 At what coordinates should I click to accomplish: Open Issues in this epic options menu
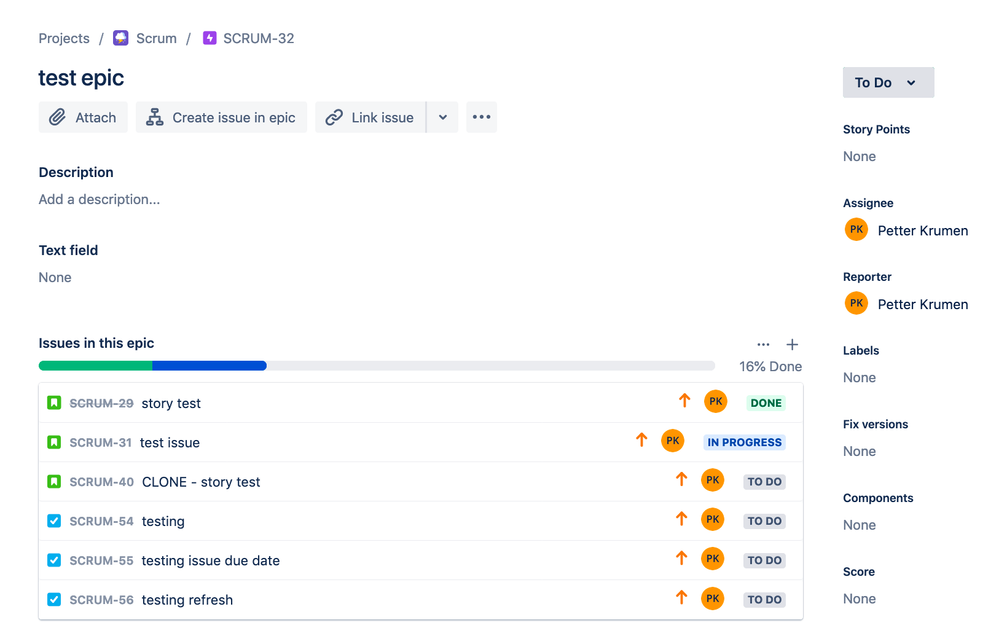(763, 345)
